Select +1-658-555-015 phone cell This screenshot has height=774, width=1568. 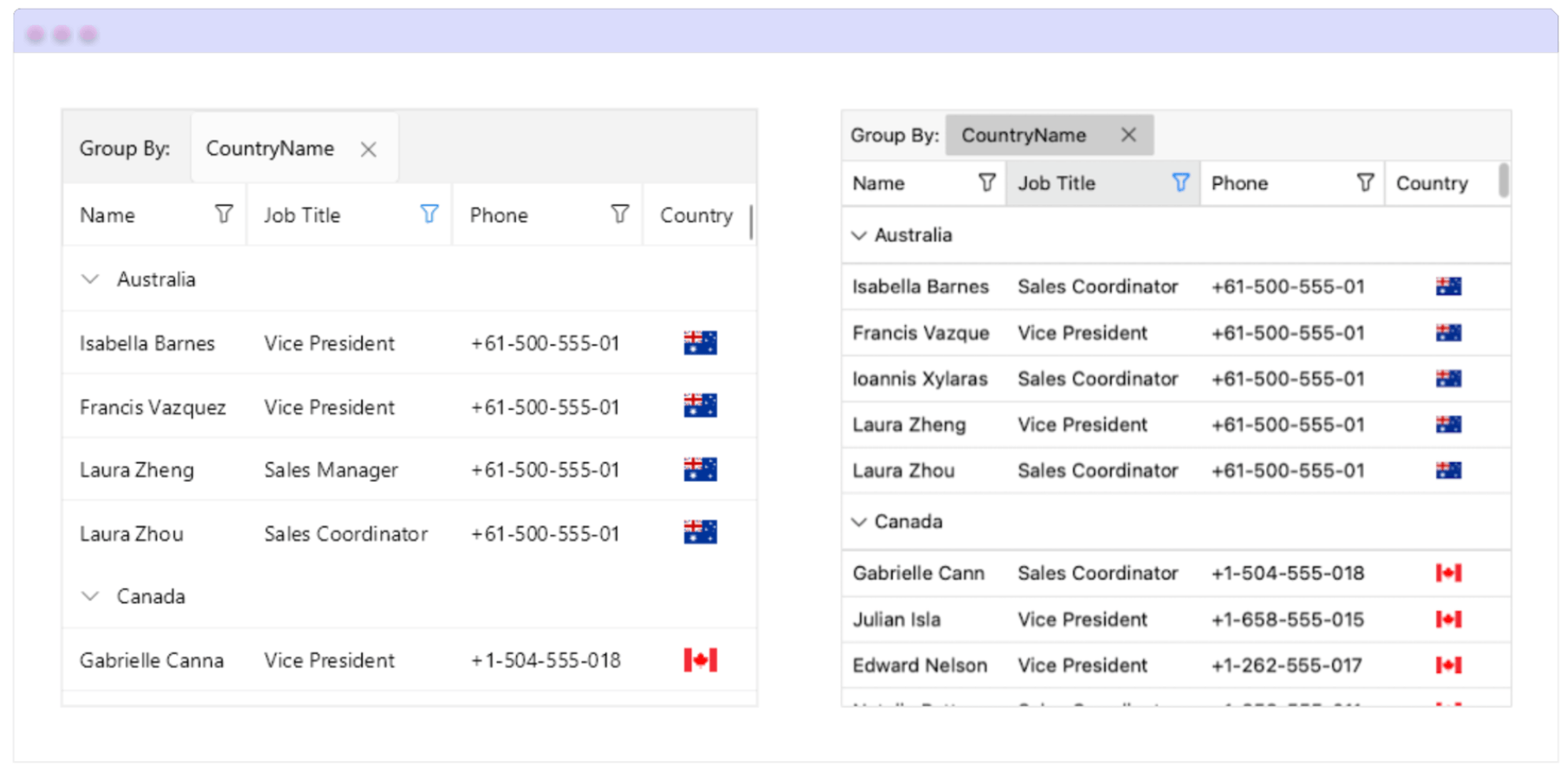(1288, 620)
